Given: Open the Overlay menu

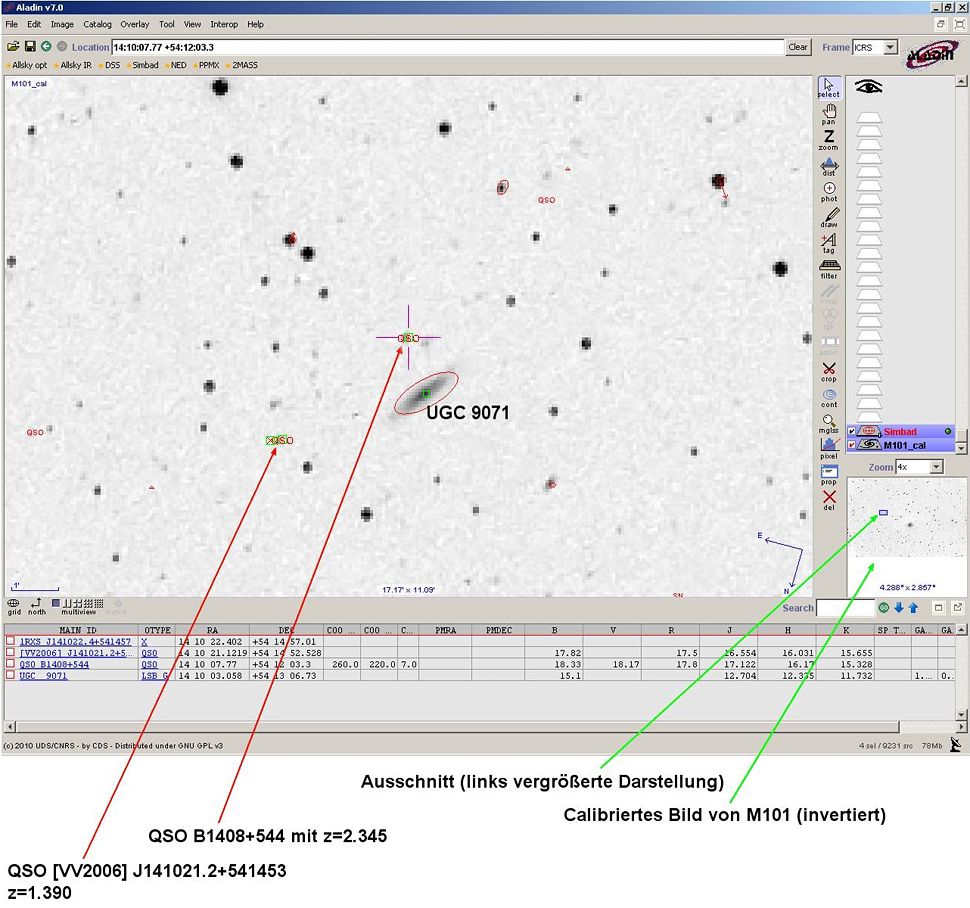Looking at the screenshot, I should click(135, 24).
